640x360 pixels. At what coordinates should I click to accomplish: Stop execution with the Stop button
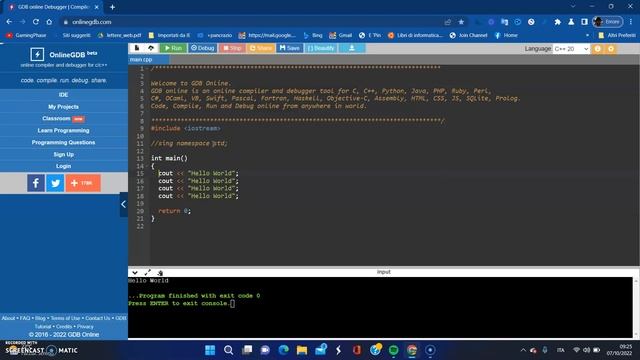232,48
